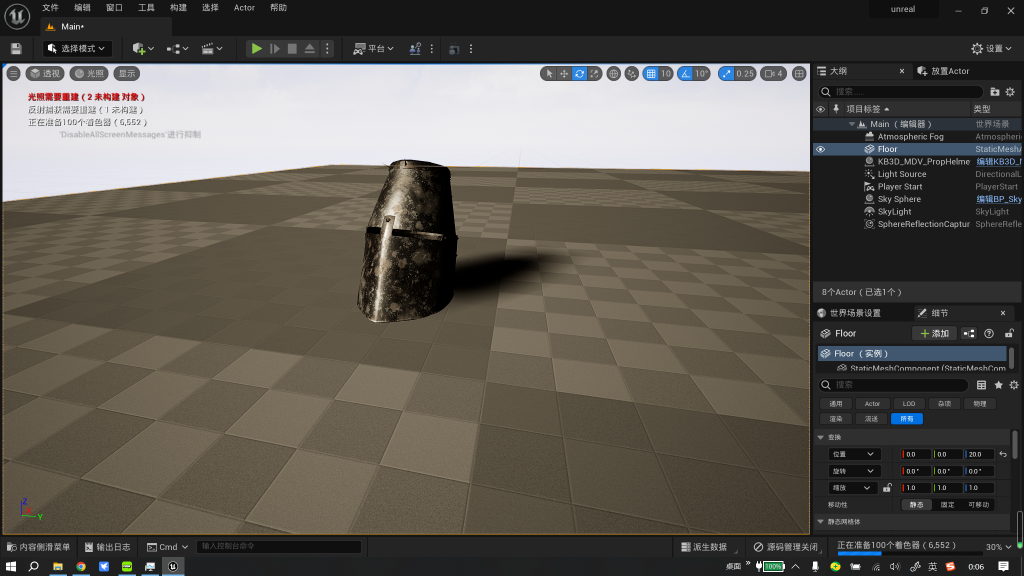
Task: Click the 光照 view mode button
Action: (x=89, y=74)
